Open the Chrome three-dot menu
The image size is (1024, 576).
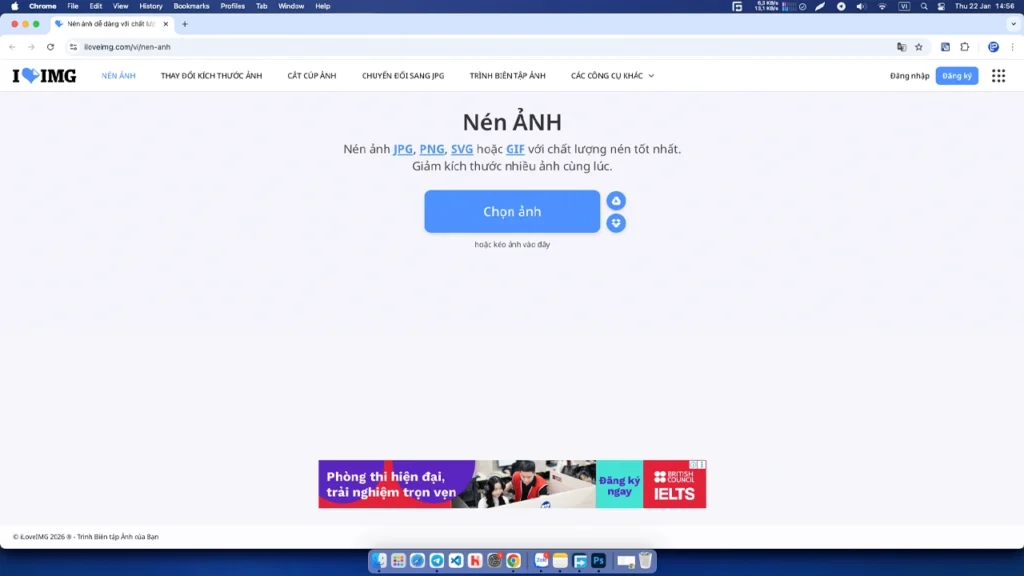[x=1012, y=46]
